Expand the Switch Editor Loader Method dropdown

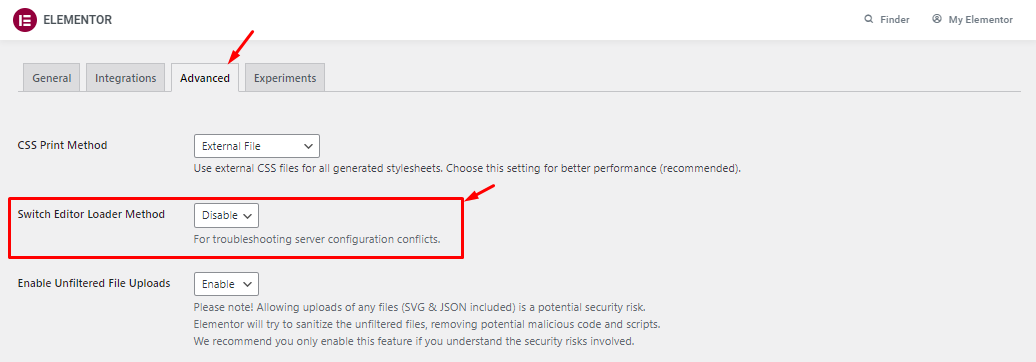pyautogui.click(x=226, y=215)
